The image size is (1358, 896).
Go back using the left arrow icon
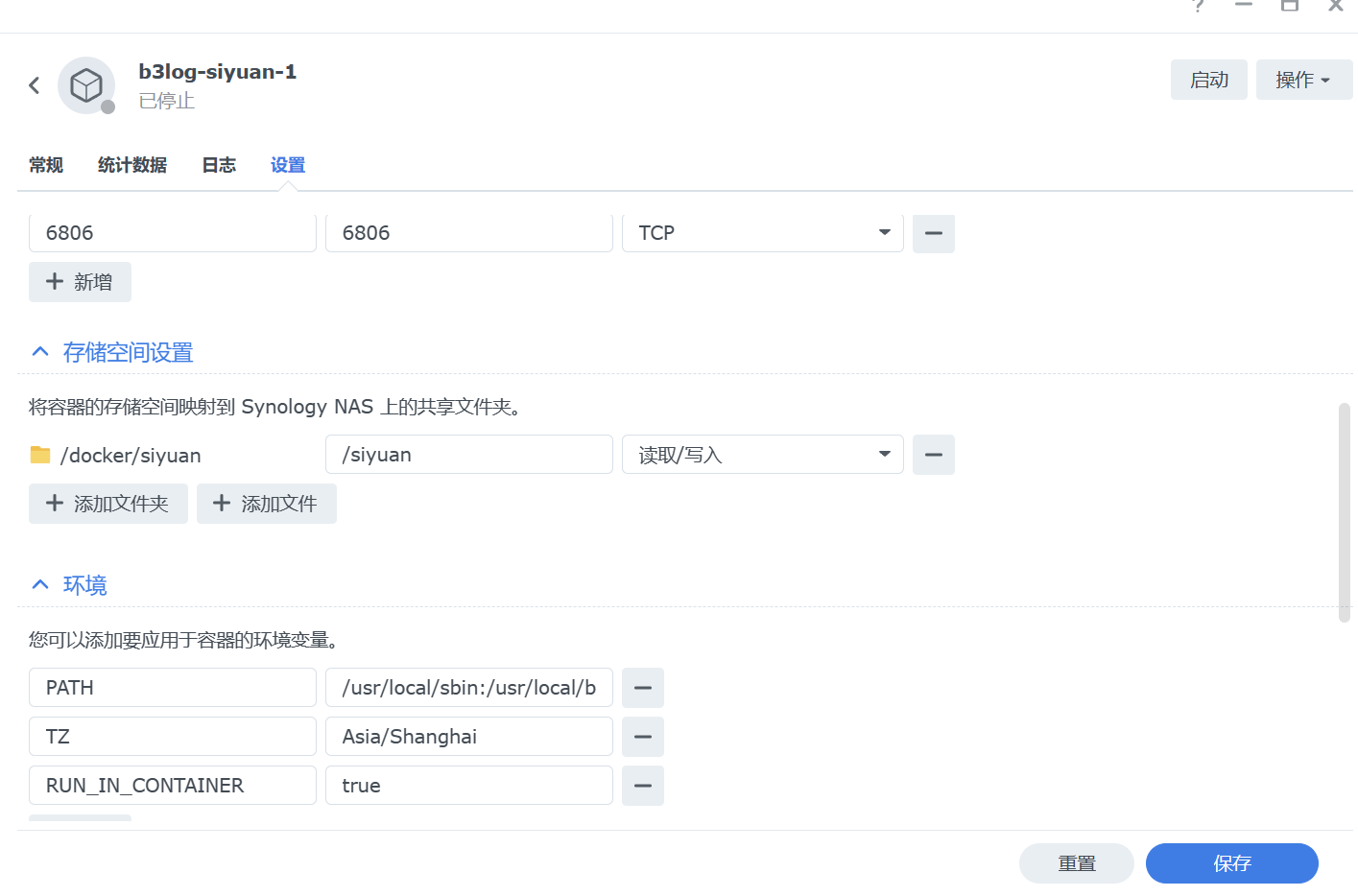[x=35, y=85]
